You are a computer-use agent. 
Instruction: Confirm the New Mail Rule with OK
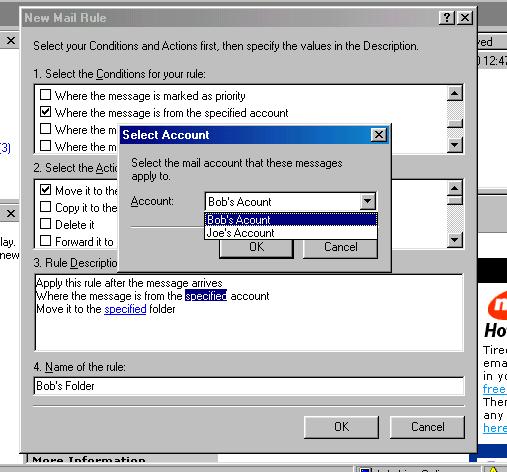[x=341, y=427]
